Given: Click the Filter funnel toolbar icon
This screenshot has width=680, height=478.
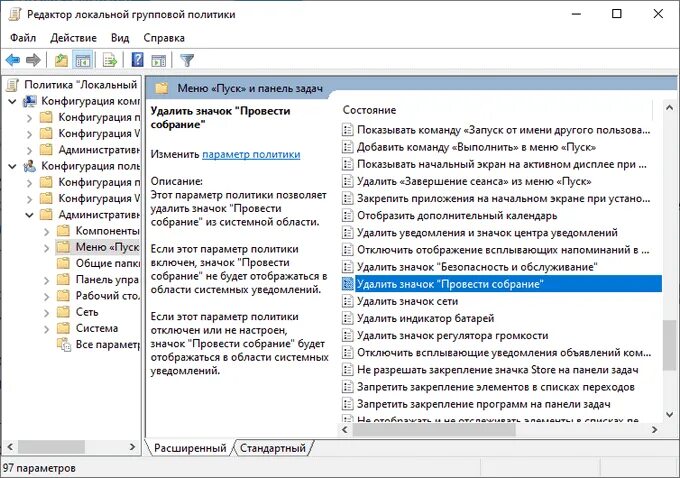Looking at the screenshot, I should point(187,60).
